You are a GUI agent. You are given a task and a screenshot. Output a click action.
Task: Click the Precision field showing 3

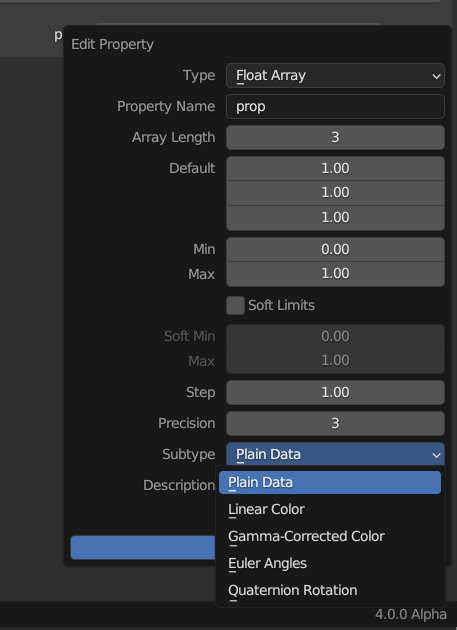[335, 423]
